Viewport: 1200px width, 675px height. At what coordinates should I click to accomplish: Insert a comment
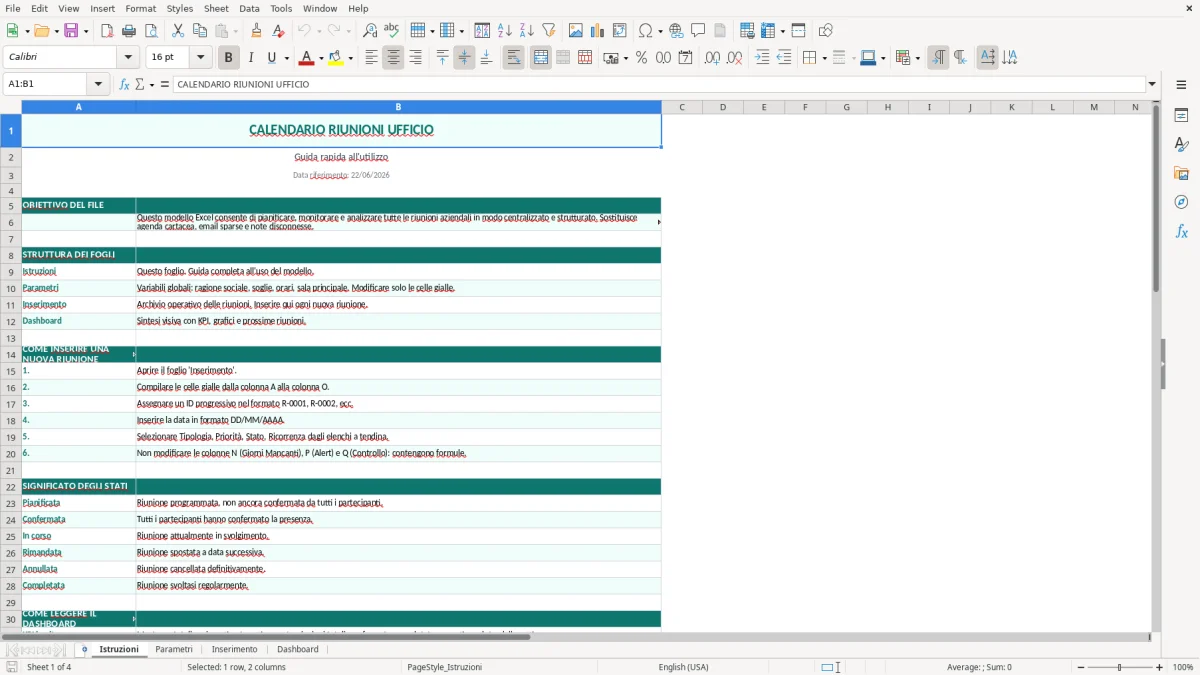698,31
